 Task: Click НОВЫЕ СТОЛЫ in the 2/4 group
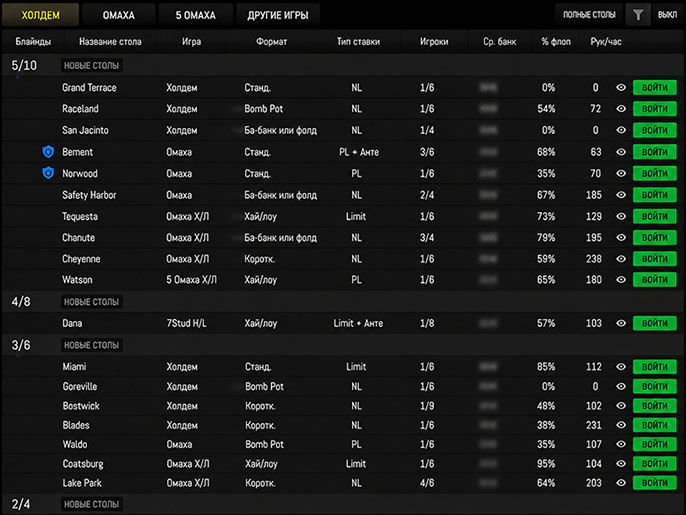pyautogui.click(x=91, y=504)
